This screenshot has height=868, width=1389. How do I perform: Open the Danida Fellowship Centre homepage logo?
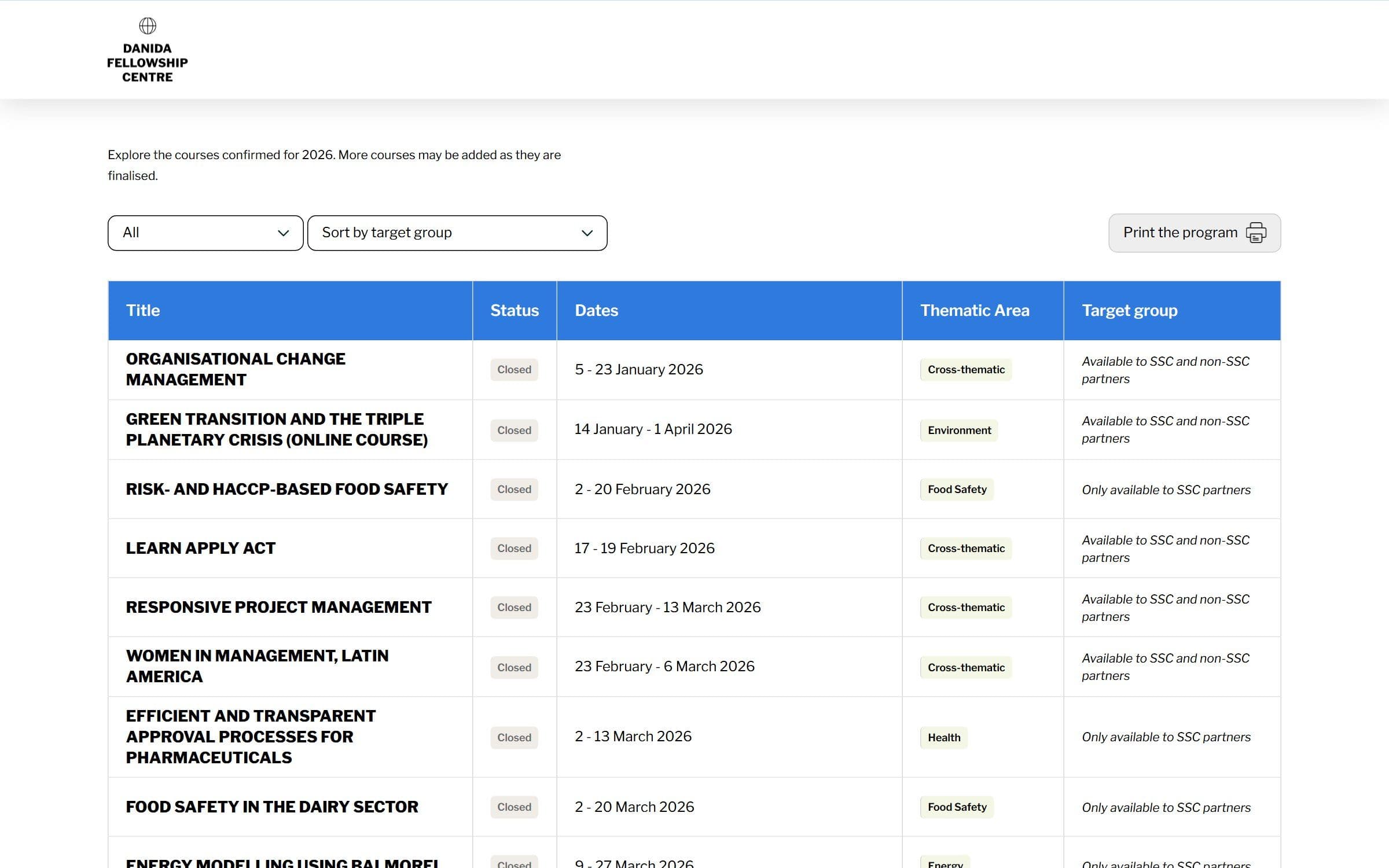click(x=148, y=51)
